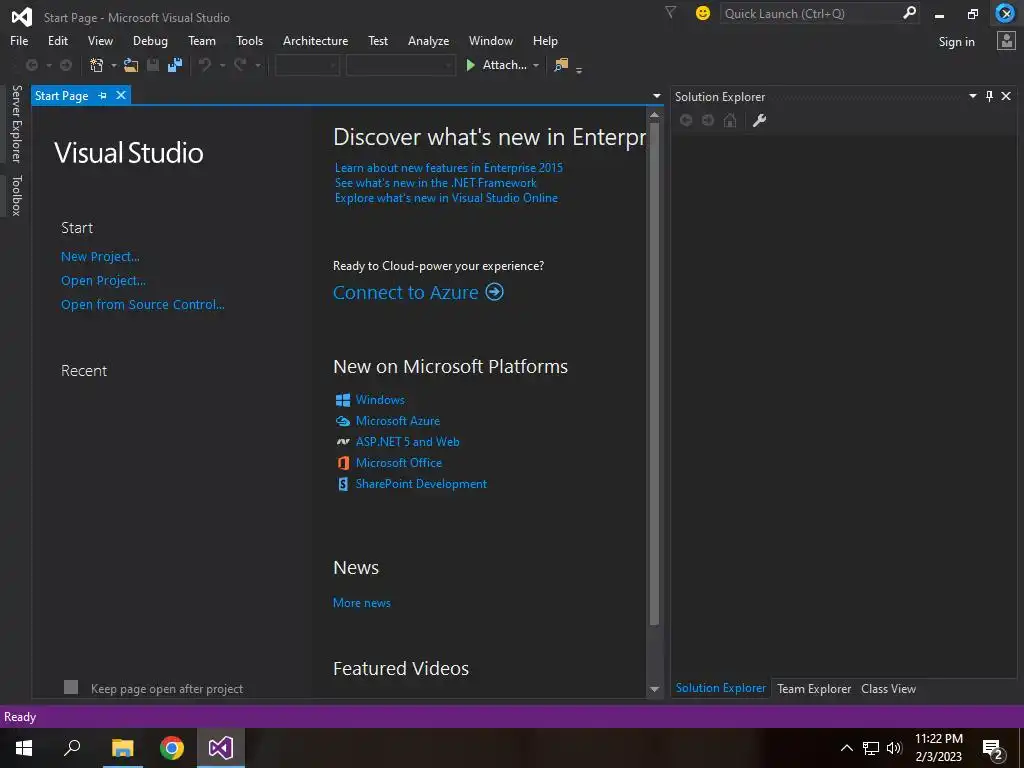
Task: Expand the Toolbox side tab
Action: point(17,195)
